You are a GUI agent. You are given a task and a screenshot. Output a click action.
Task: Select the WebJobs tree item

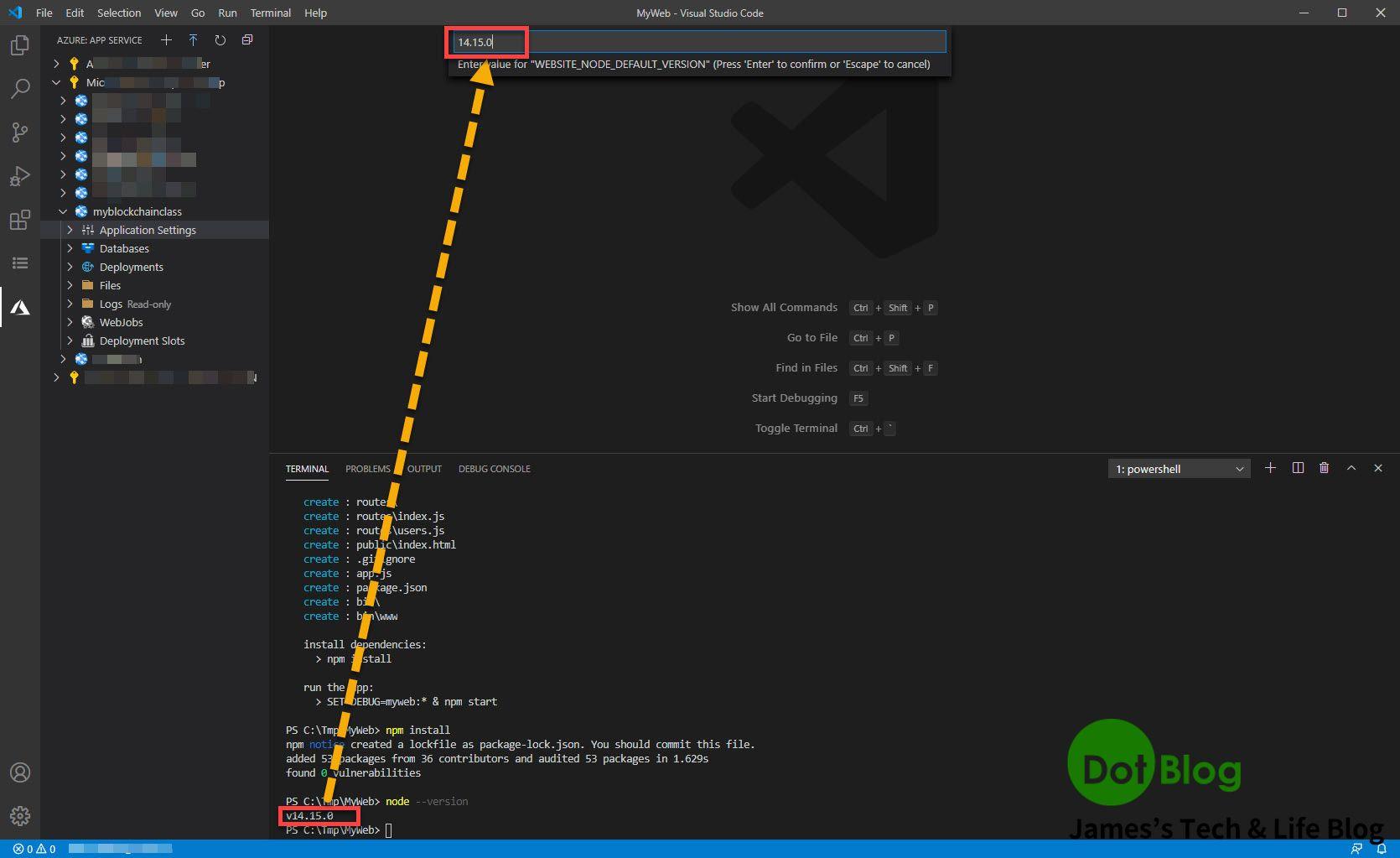pos(122,322)
